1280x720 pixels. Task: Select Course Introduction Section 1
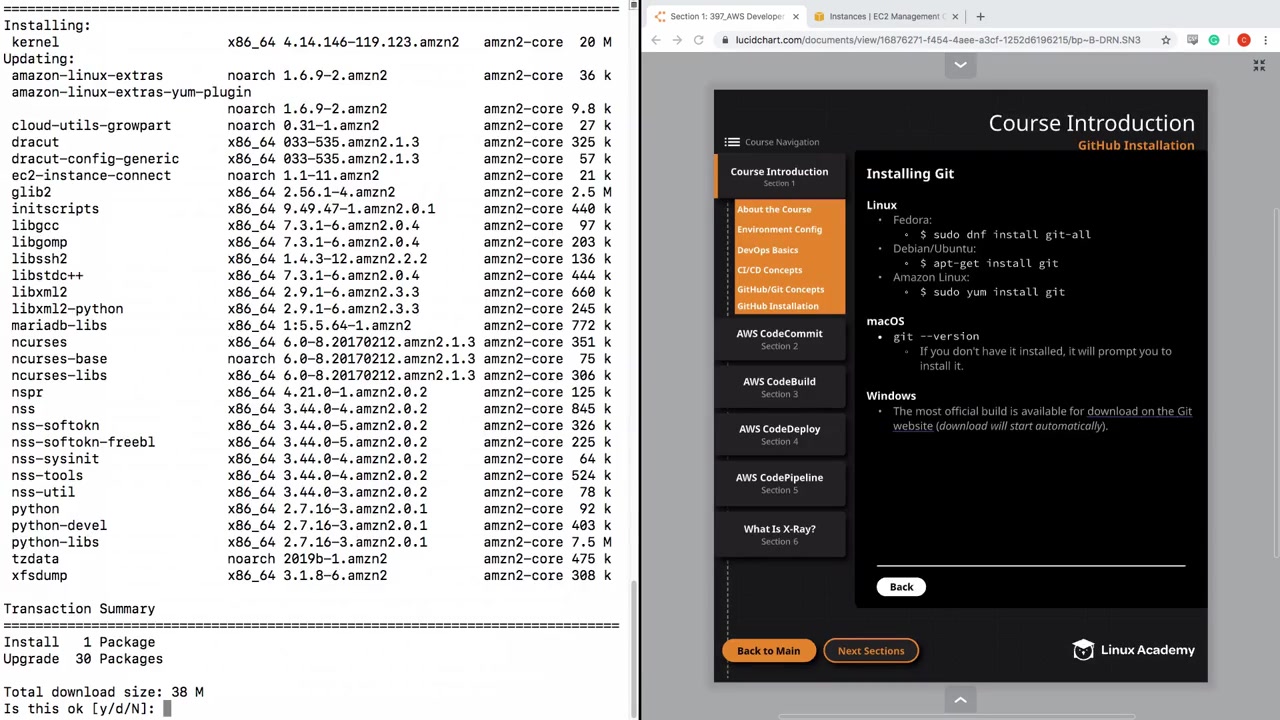pyautogui.click(x=779, y=176)
